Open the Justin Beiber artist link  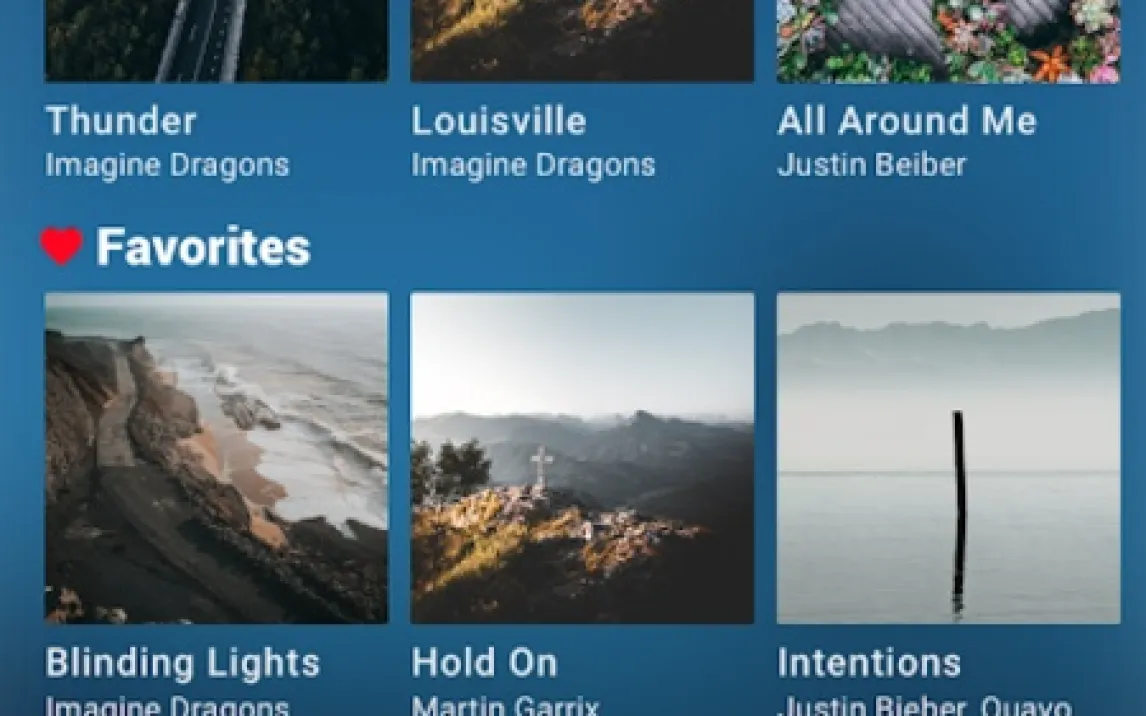point(872,165)
